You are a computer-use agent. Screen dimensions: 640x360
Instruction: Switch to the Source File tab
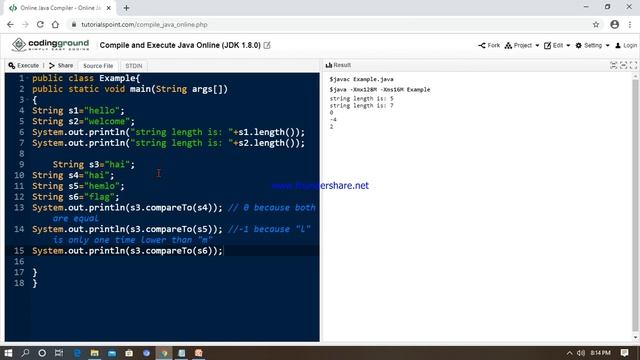[98, 66]
